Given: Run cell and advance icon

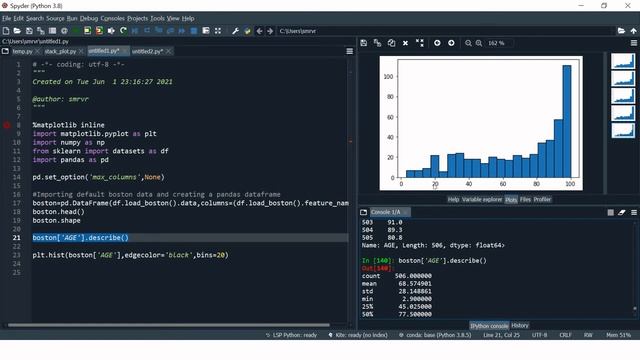Looking at the screenshot, I should (x=99, y=31).
